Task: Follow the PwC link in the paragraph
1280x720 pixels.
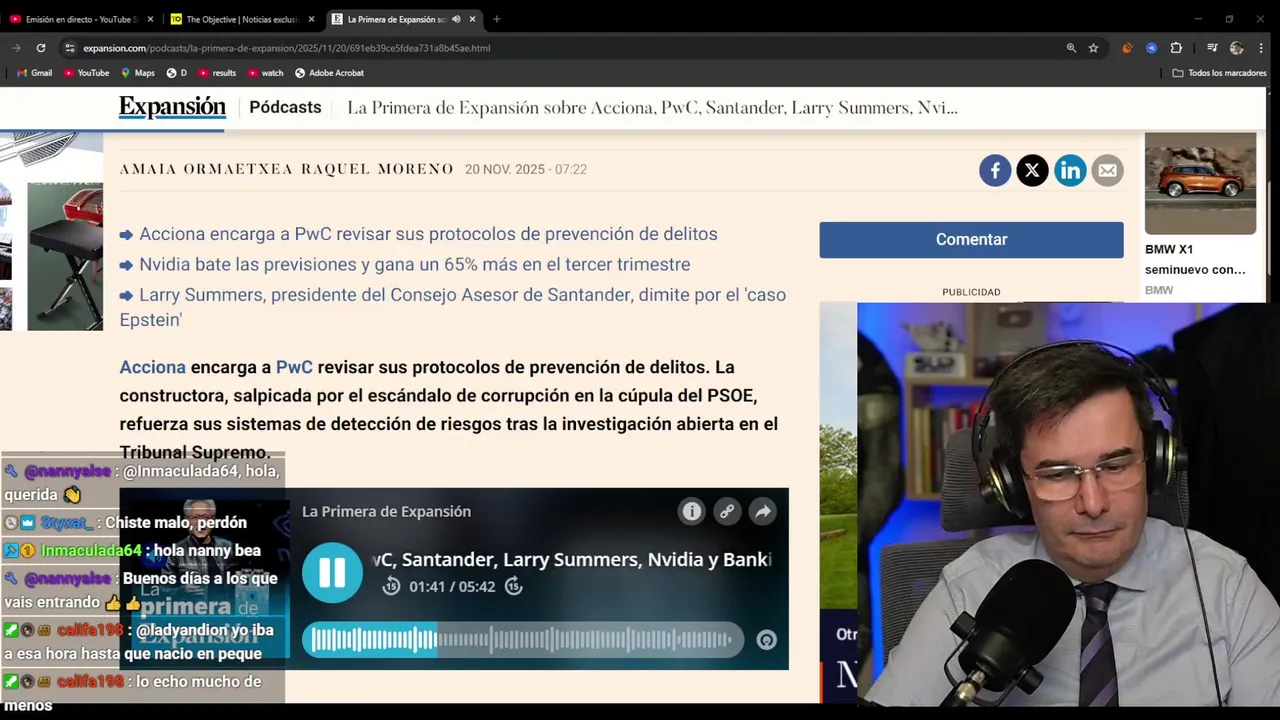Action: coord(294,368)
